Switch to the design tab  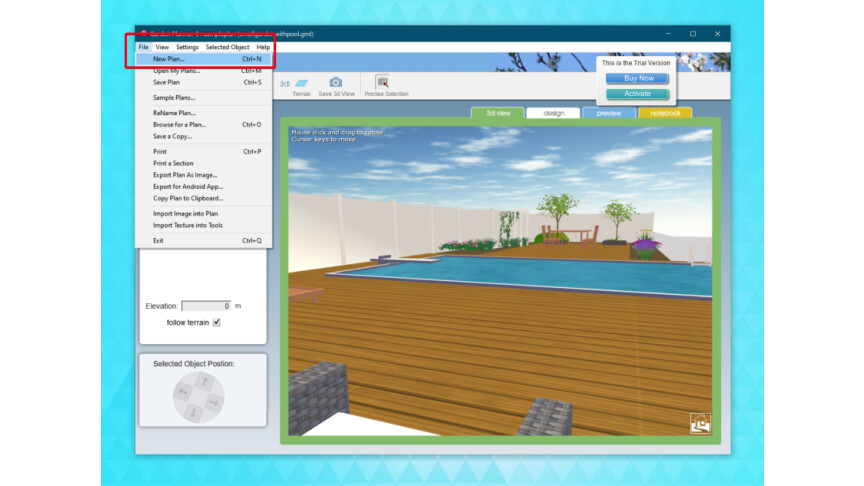tap(553, 113)
